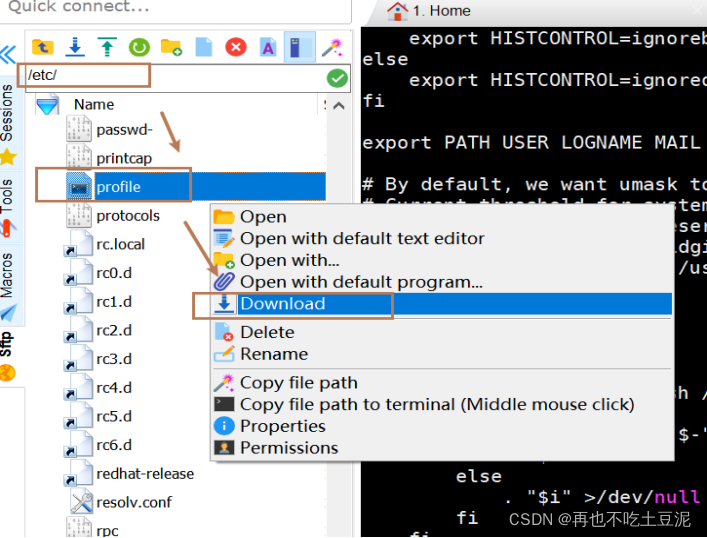The height and width of the screenshot is (538, 707).
Task: Select the protocols file
Action: coord(128,216)
